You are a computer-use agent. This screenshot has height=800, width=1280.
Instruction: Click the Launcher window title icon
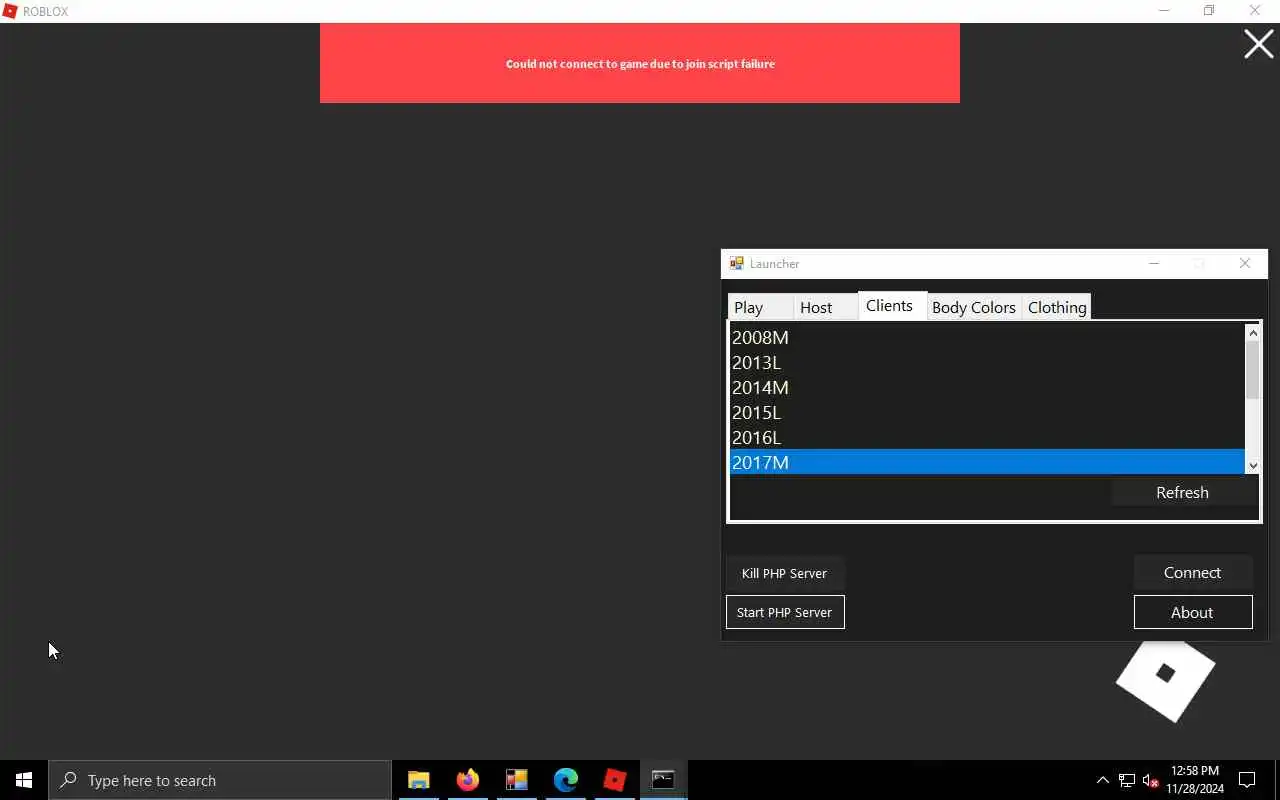pos(736,263)
